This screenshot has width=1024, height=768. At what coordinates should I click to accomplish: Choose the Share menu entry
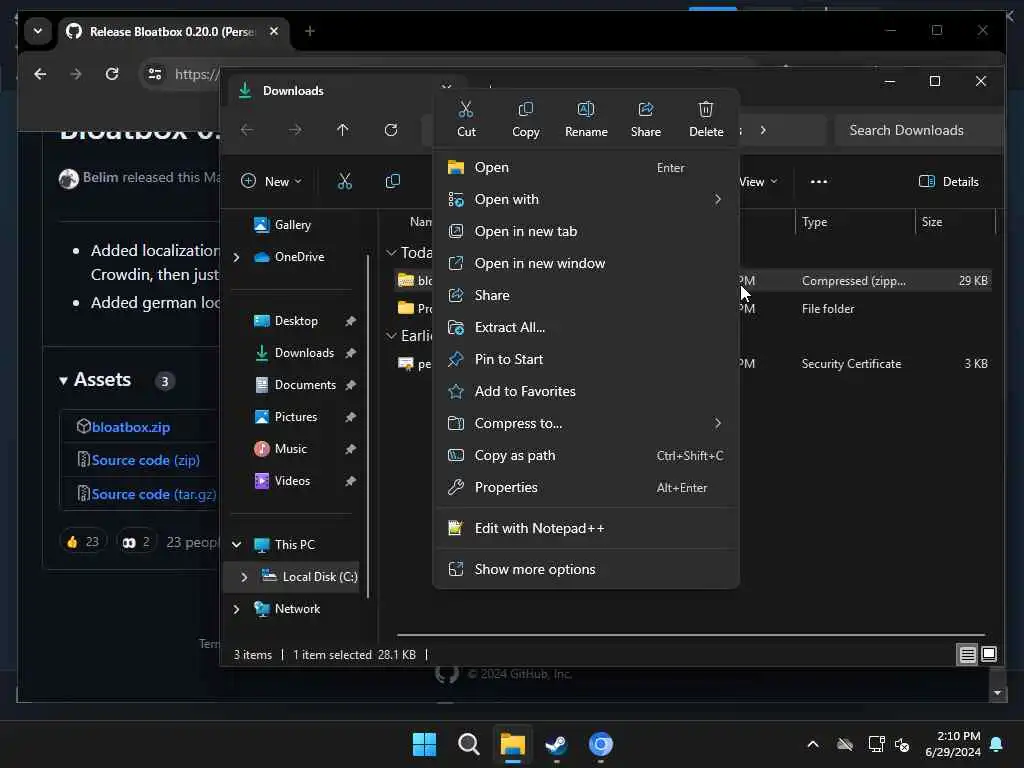(x=586, y=295)
